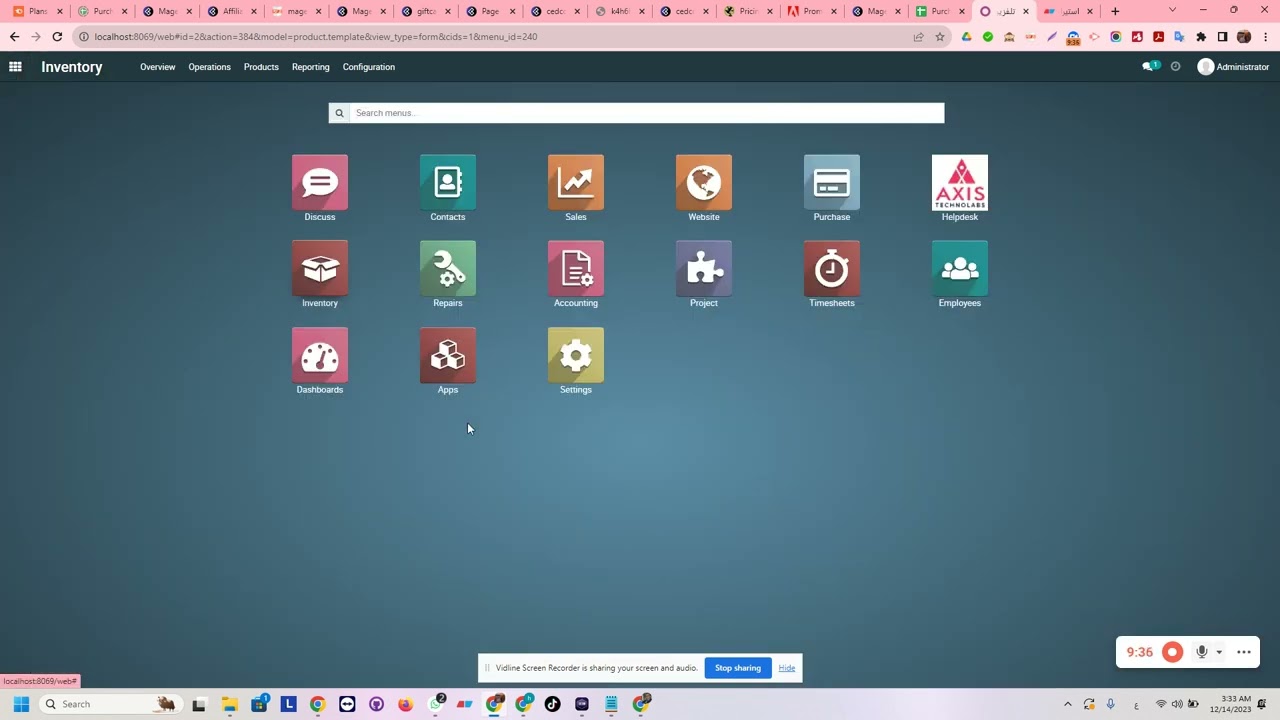Click the Stop sharing button
The image size is (1280, 720).
[x=738, y=668]
